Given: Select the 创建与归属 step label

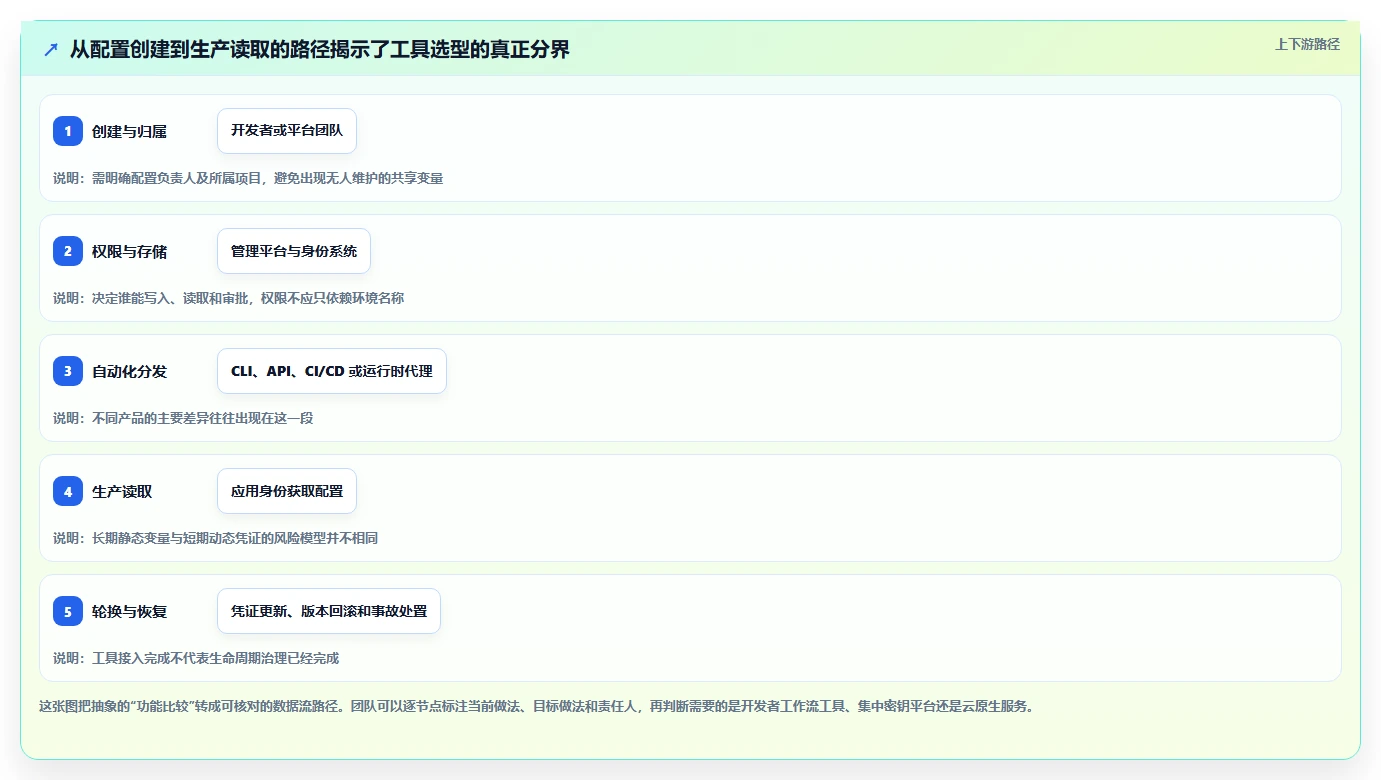Looking at the screenshot, I should coord(129,131).
